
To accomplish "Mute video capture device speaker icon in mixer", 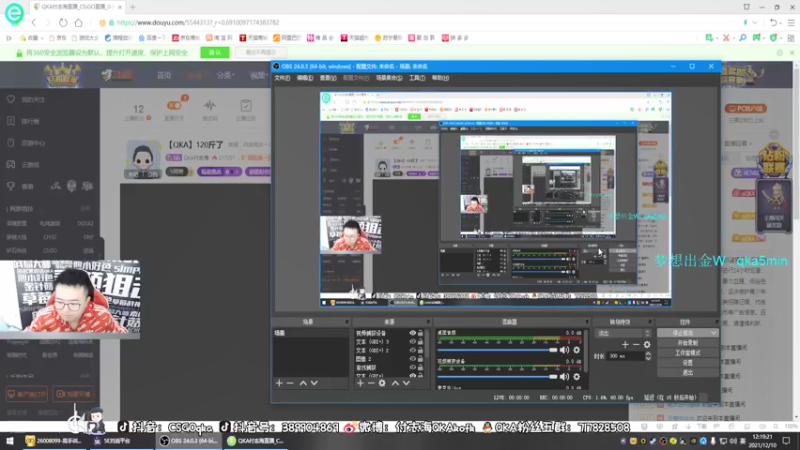I will pos(564,377).
